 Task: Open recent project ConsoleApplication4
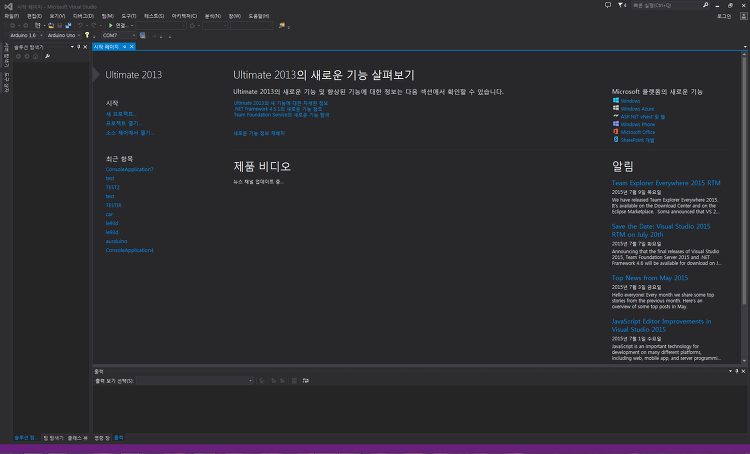130,250
